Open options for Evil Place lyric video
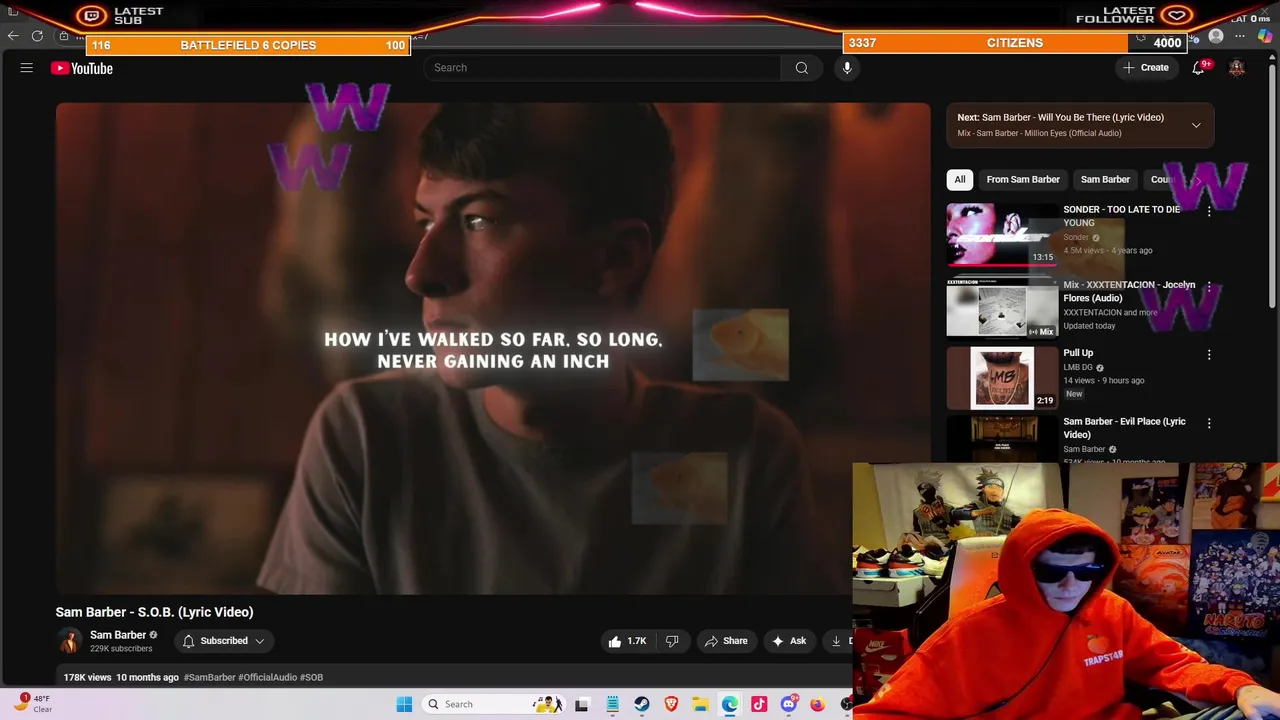The width and height of the screenshot is (1280, 720). [1209, 424]
